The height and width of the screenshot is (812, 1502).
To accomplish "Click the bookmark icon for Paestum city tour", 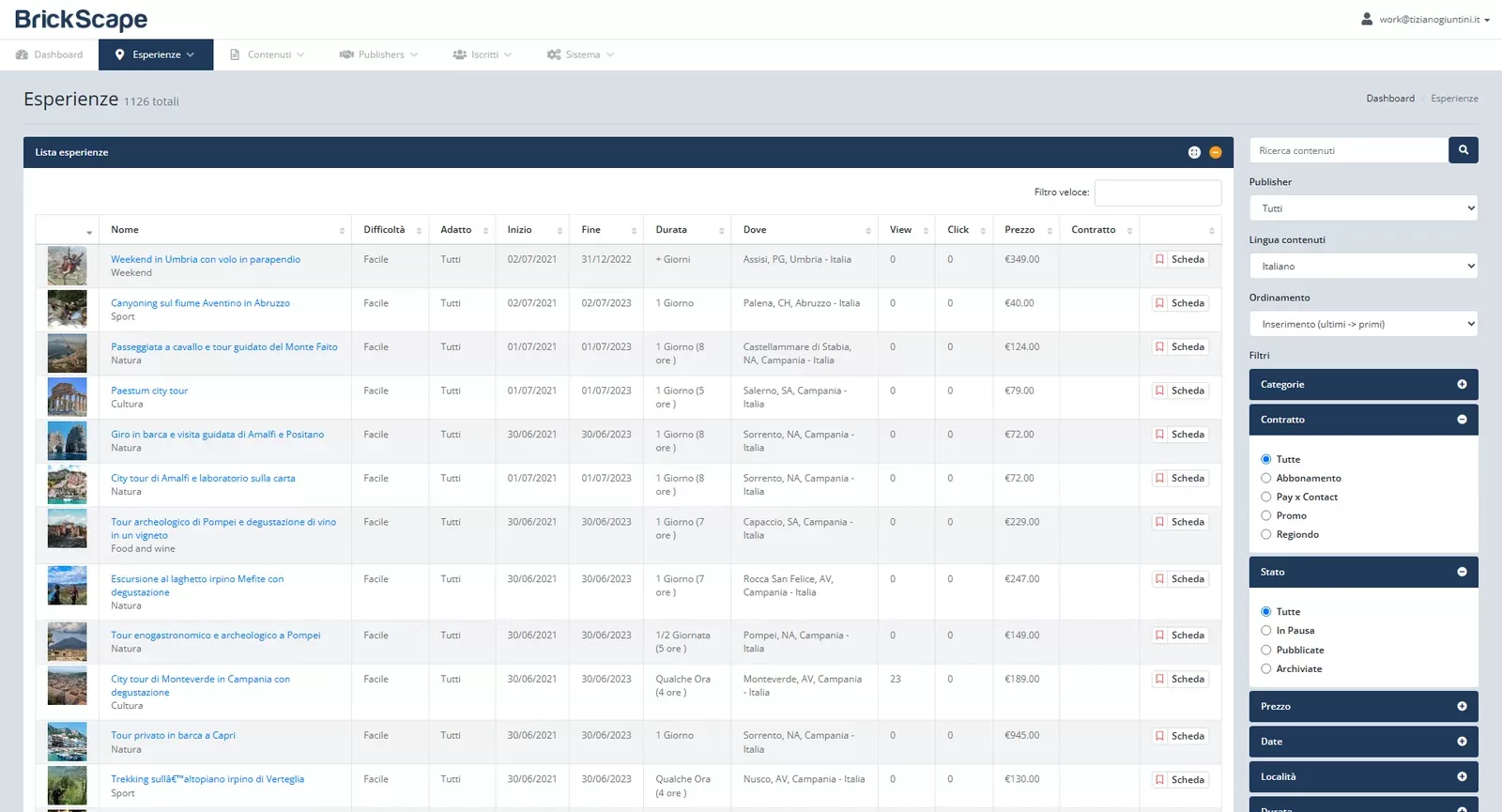I will click(1160, 391).
